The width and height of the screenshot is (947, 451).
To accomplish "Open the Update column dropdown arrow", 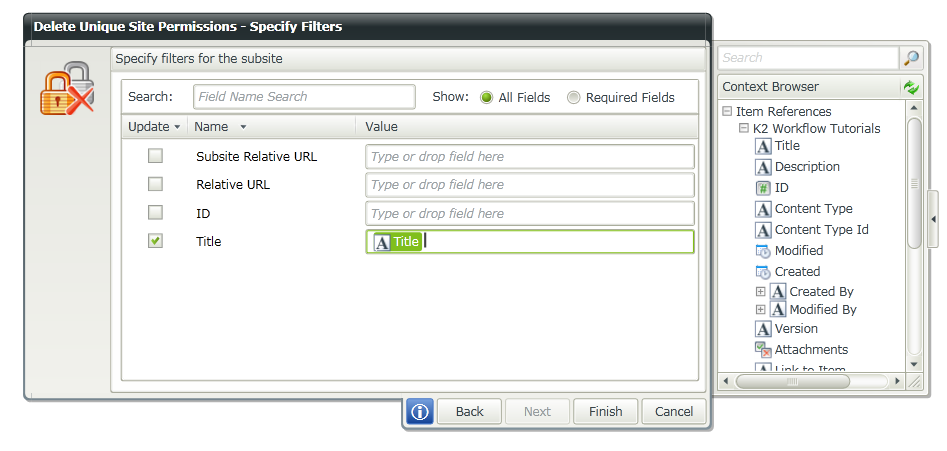I will [x=177, y=127].
